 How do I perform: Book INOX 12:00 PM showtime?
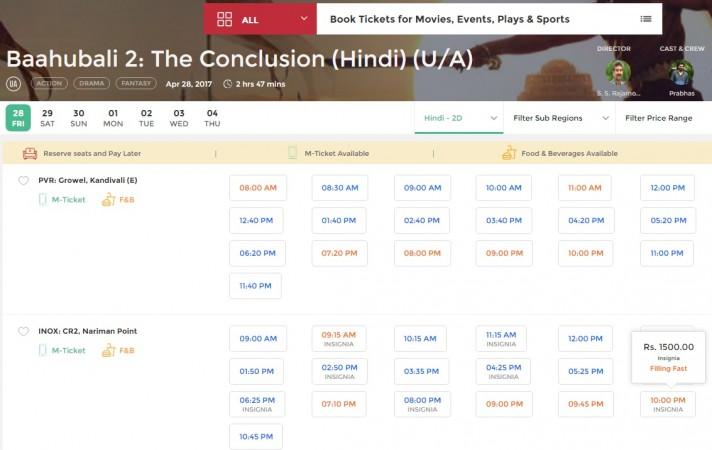tap(585, 339)
